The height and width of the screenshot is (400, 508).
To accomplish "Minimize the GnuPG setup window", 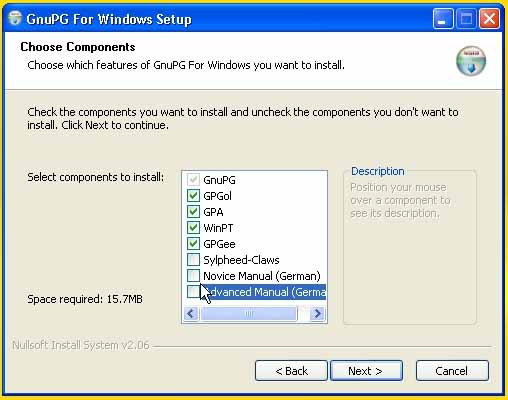I will [443, 19].
